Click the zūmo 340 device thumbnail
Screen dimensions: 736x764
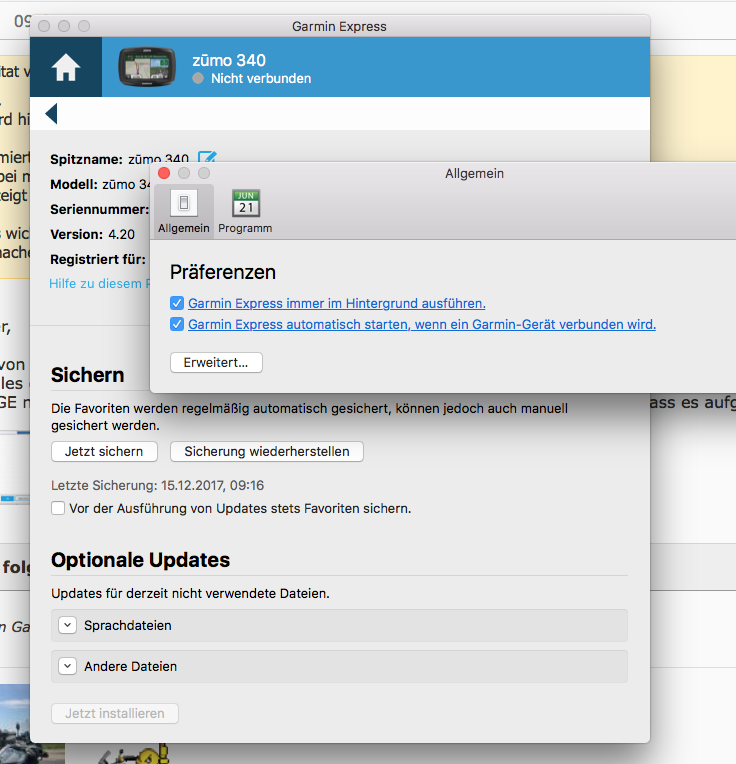(x=148, y=68)
